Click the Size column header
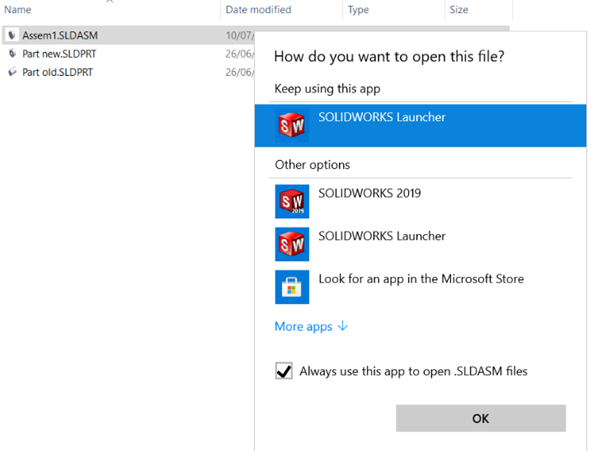 tap(459, 10)
